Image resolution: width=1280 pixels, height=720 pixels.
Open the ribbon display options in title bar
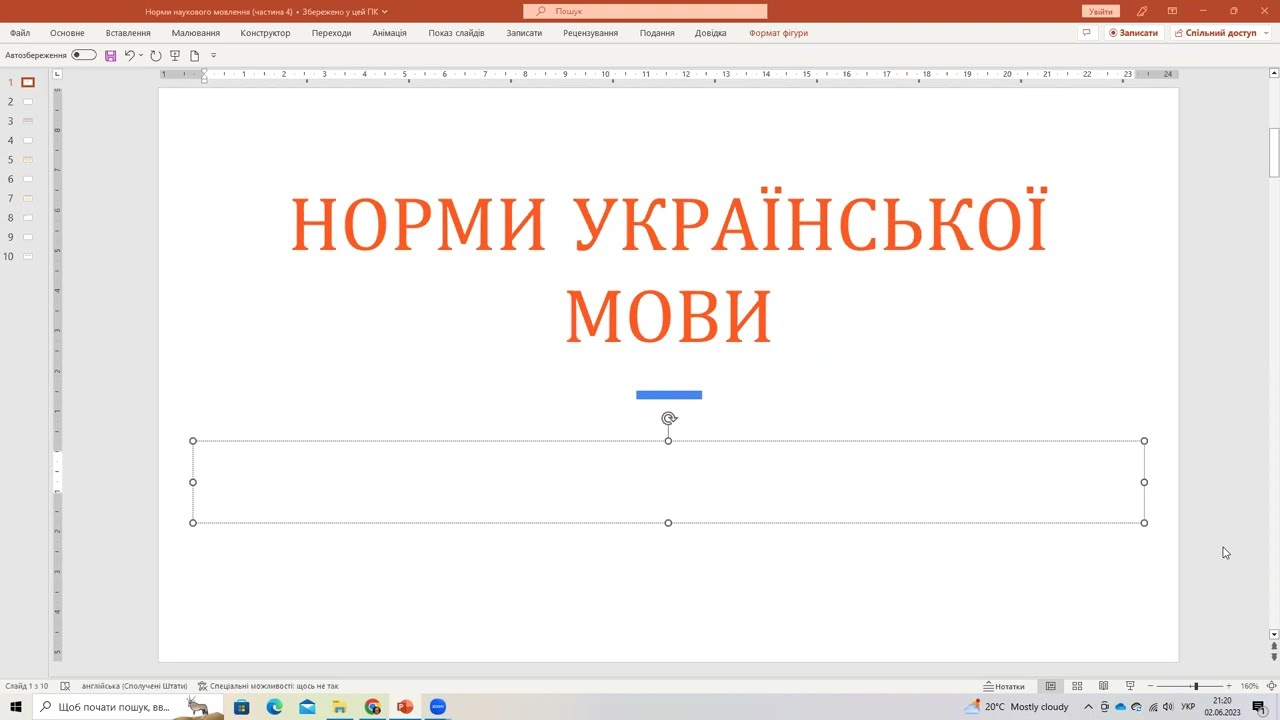[1172, 11]
